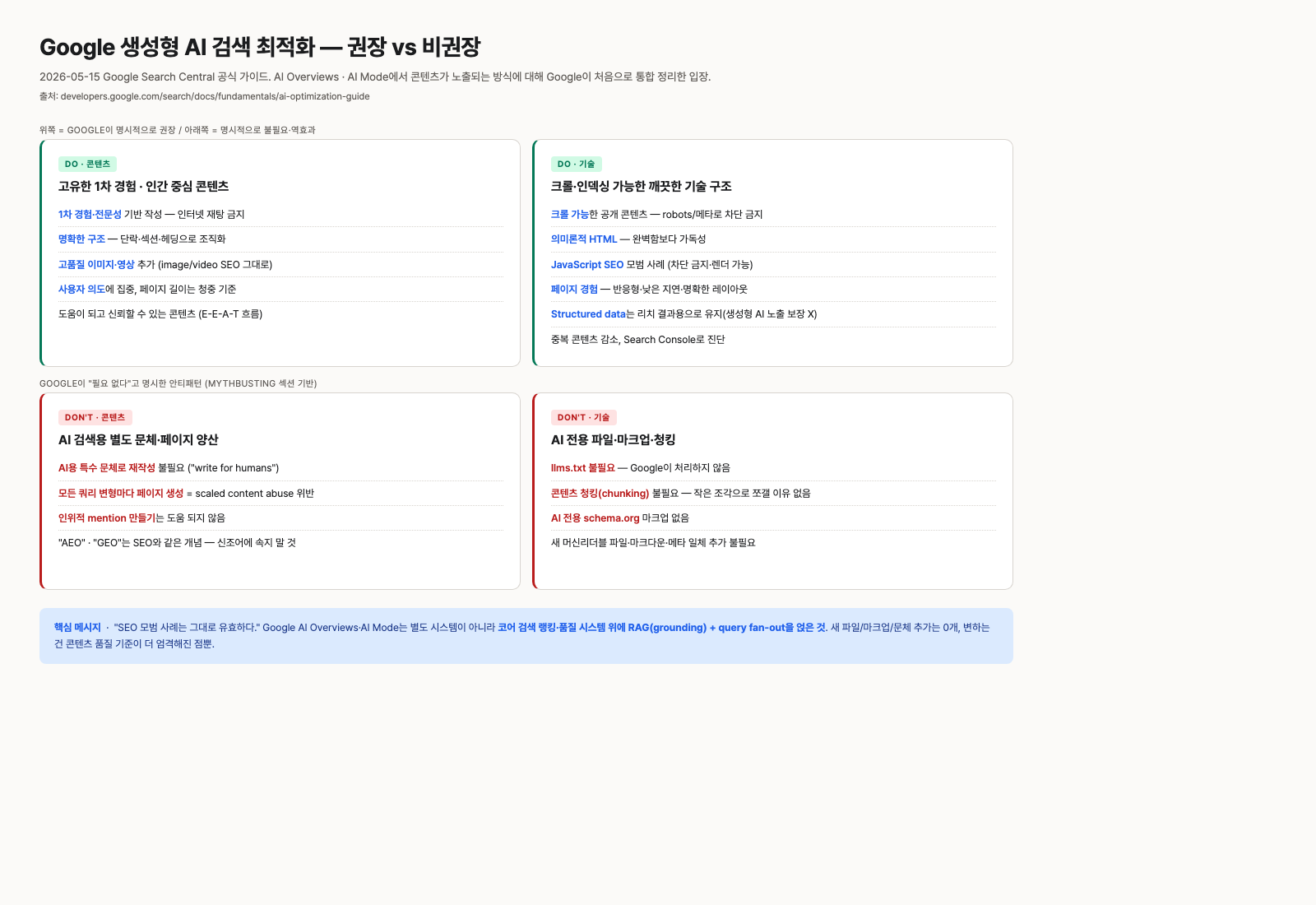
Task: Click the row "AI 전용 schema.org 마크업 없음"
Action: click(x=773, y=517)
